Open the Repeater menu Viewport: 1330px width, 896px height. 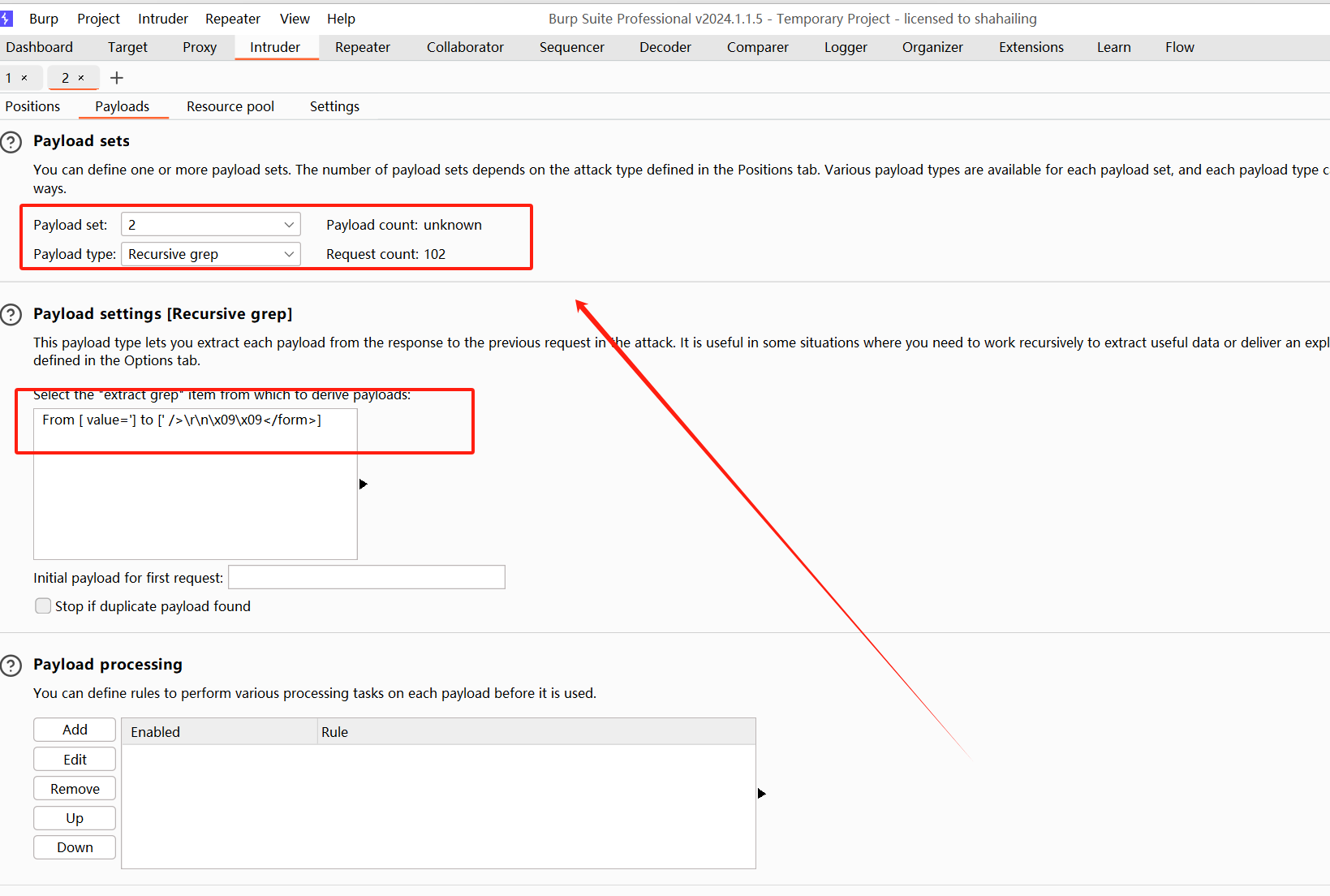point(233,19)
